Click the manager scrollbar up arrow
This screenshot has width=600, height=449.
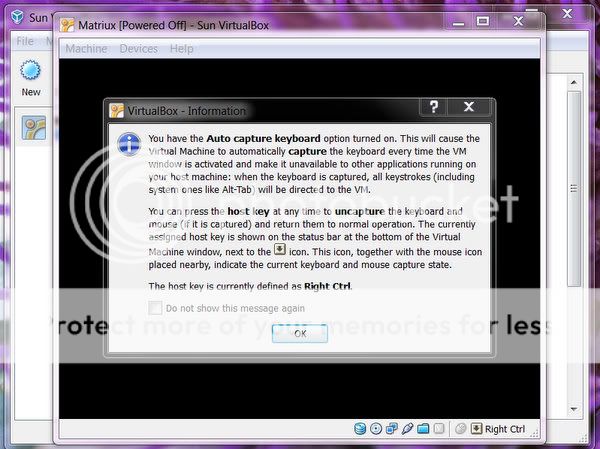pos(573,82)
